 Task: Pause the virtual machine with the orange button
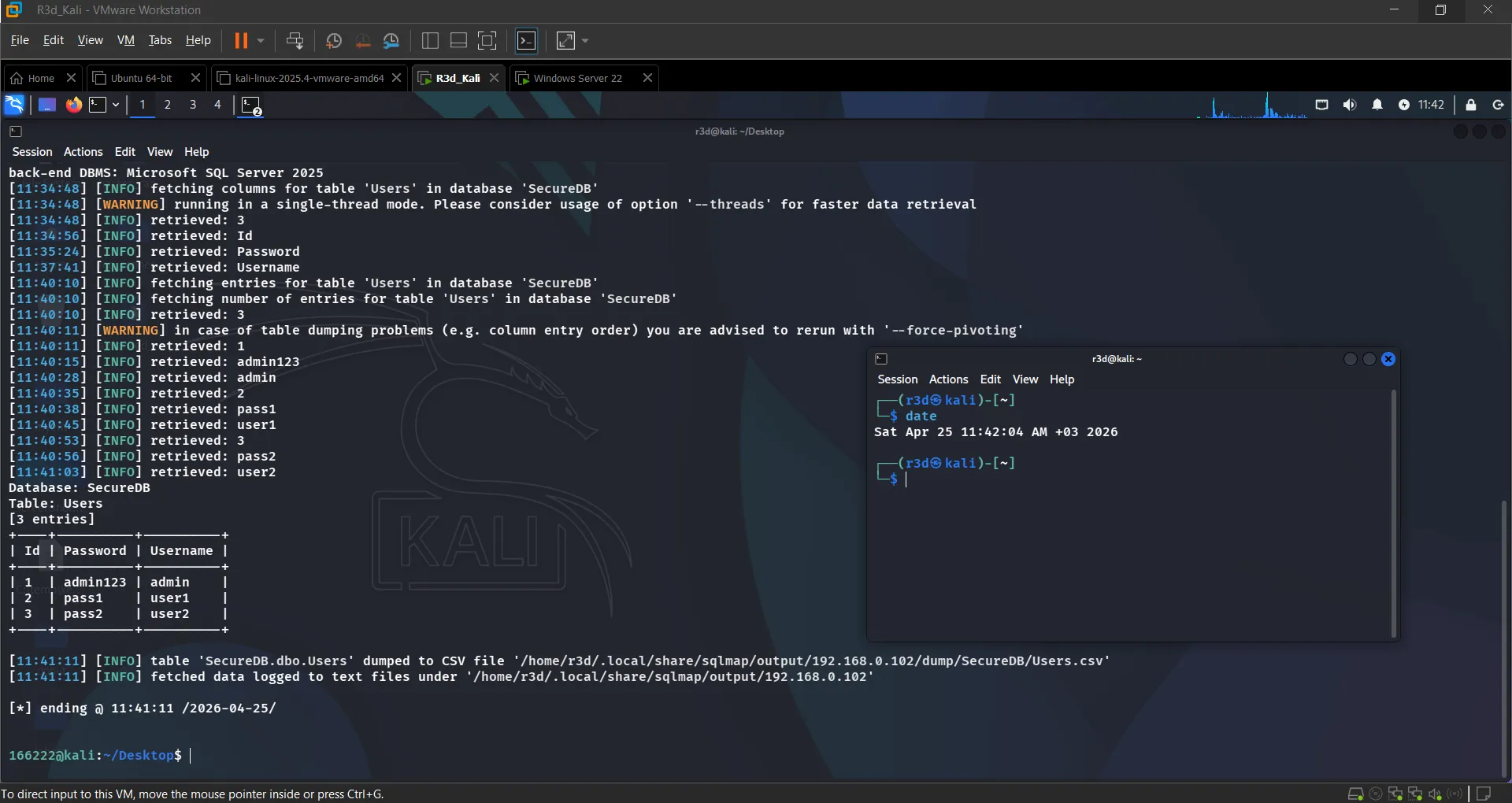241,40
